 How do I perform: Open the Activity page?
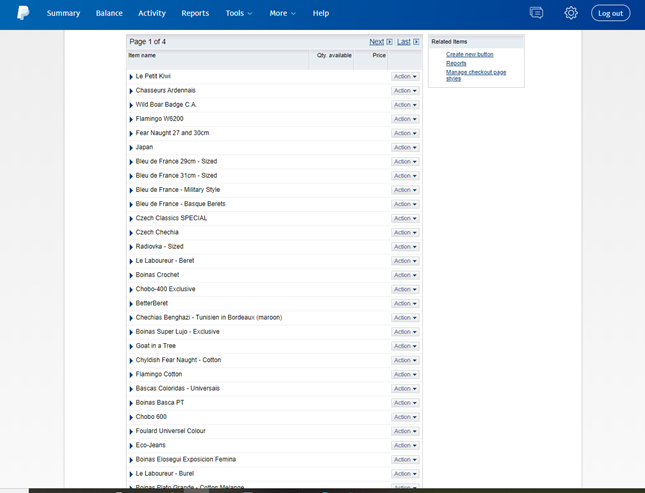[152, 13]
